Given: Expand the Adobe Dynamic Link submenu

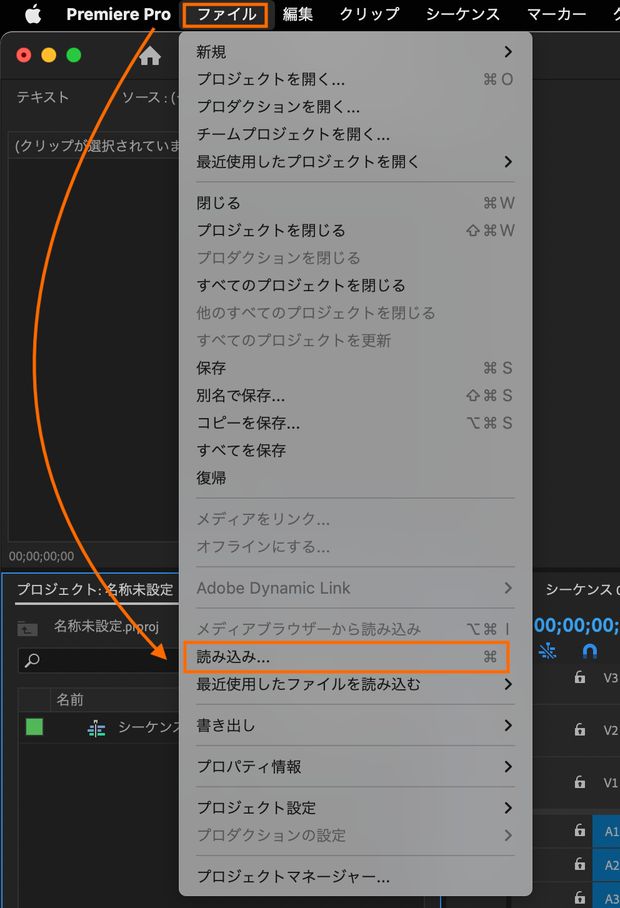Looking at the screenshot, I should [355, 588].
